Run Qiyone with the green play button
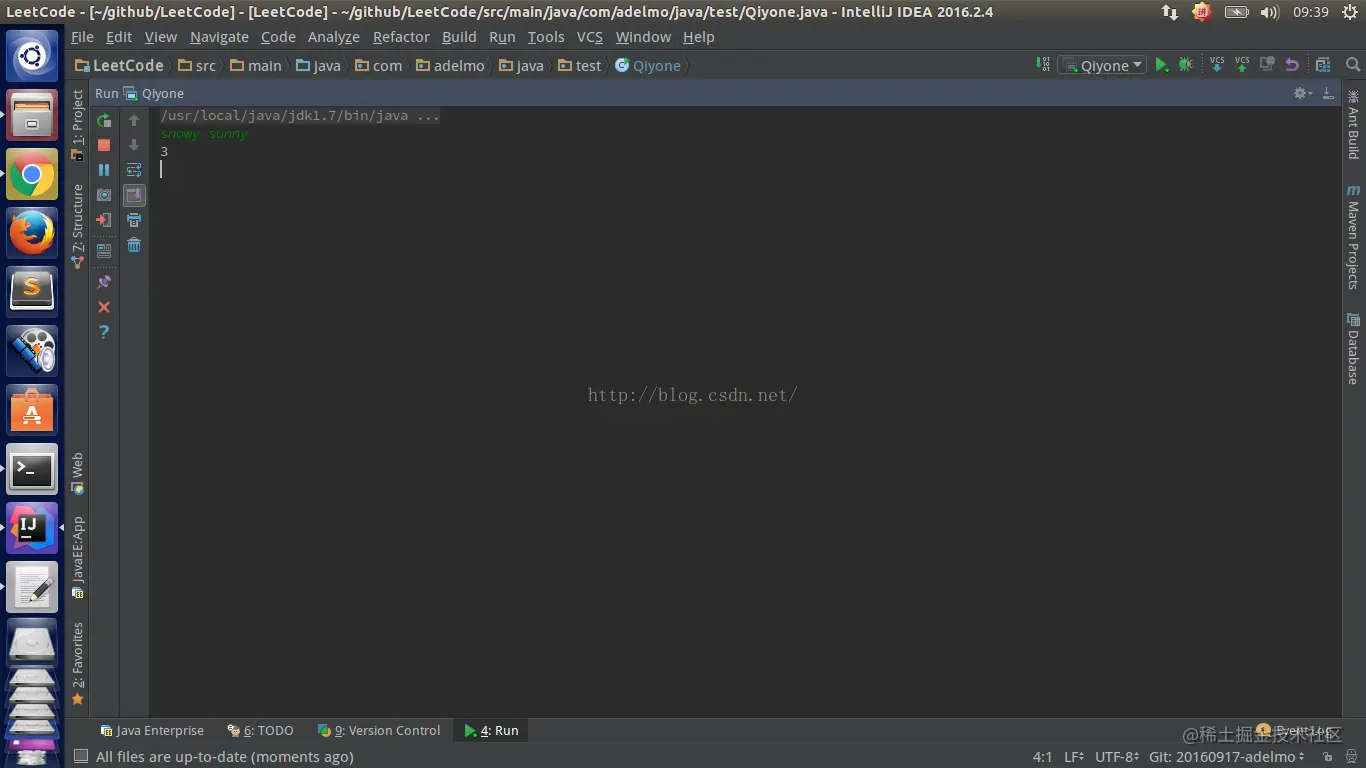The width and height of the screenshot is (1366, 768). [x=1161, y=65]
